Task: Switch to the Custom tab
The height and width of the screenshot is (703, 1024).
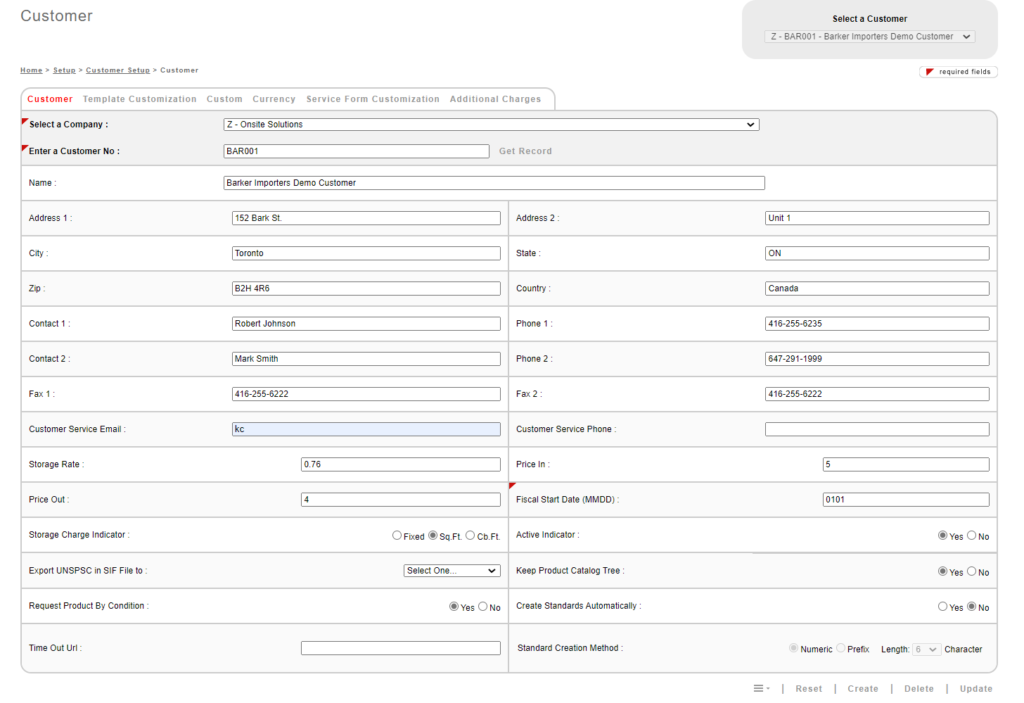Action: 225,99
